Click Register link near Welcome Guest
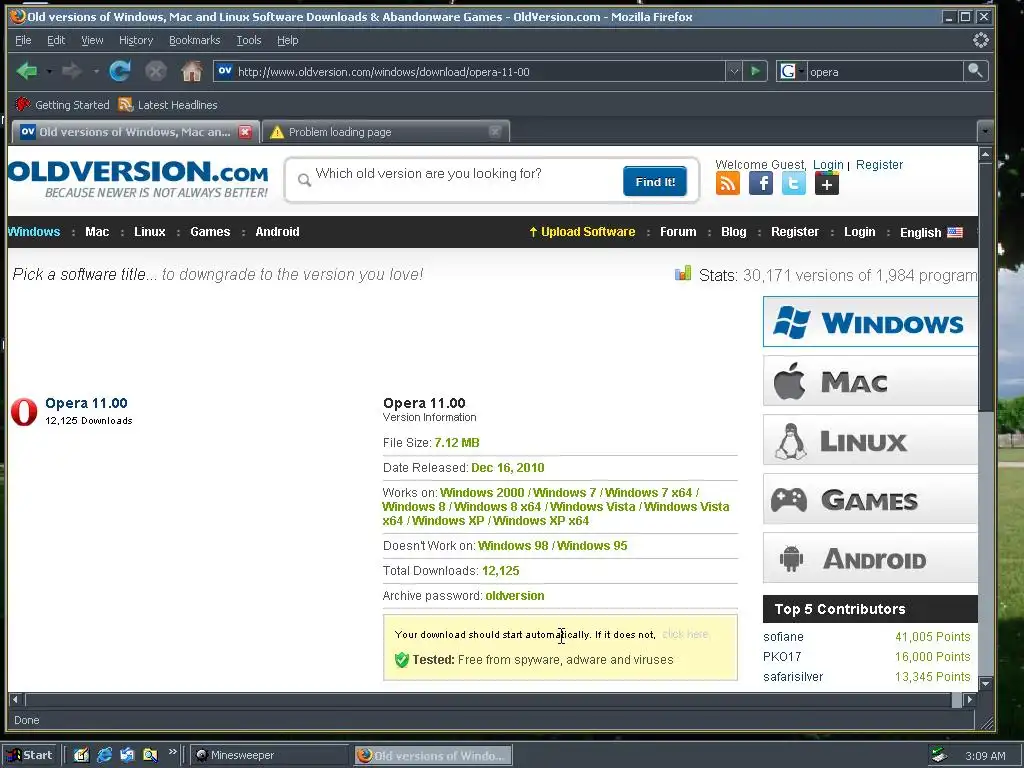The width and height of the screenshot is (1024, 768). click(x=879, y=165)
